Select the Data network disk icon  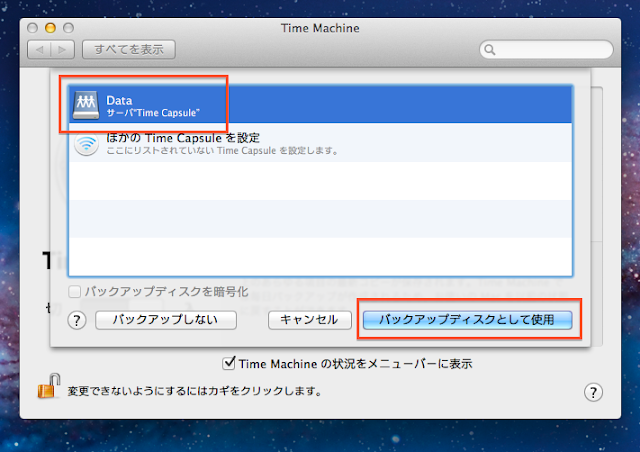[86, 105]
